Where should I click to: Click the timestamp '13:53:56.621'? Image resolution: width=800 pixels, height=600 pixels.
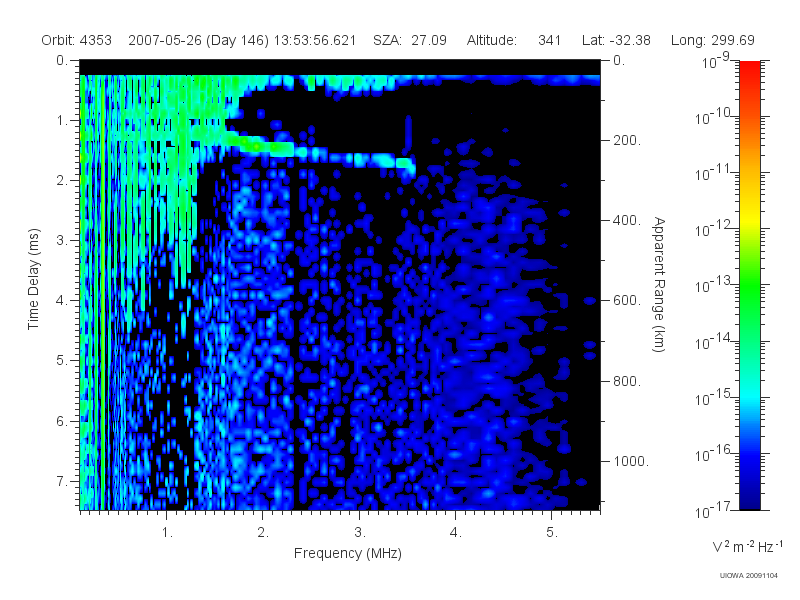pyautogui.click(x=315, y=40)
